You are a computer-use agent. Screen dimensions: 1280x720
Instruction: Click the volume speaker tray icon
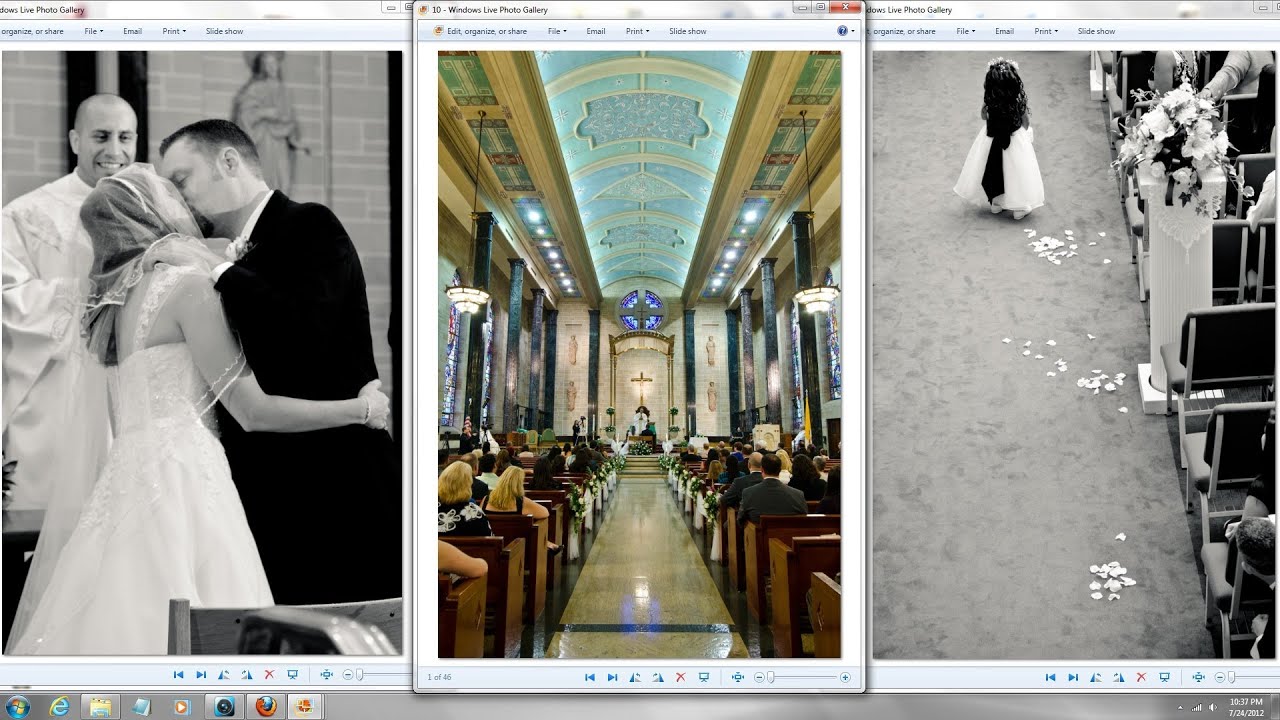(1213, 707)
